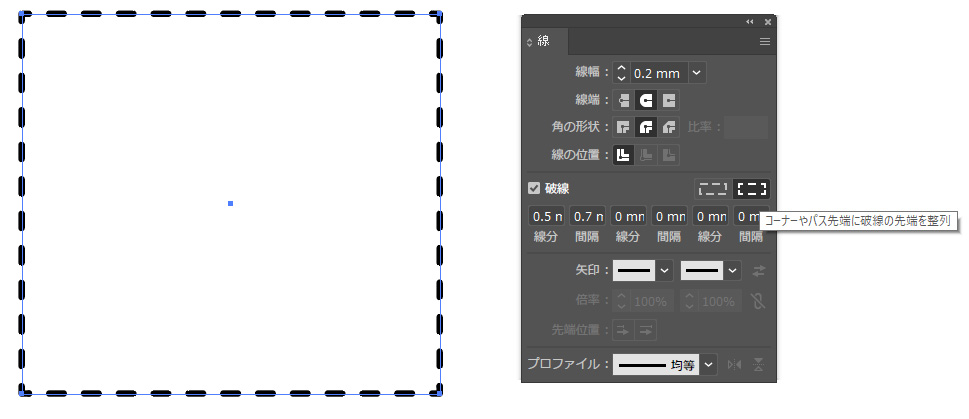The height and width of the screenshot is (419, 969).
Task: Preserve exact dash and gap lengths icon
Action: point(713,188)
